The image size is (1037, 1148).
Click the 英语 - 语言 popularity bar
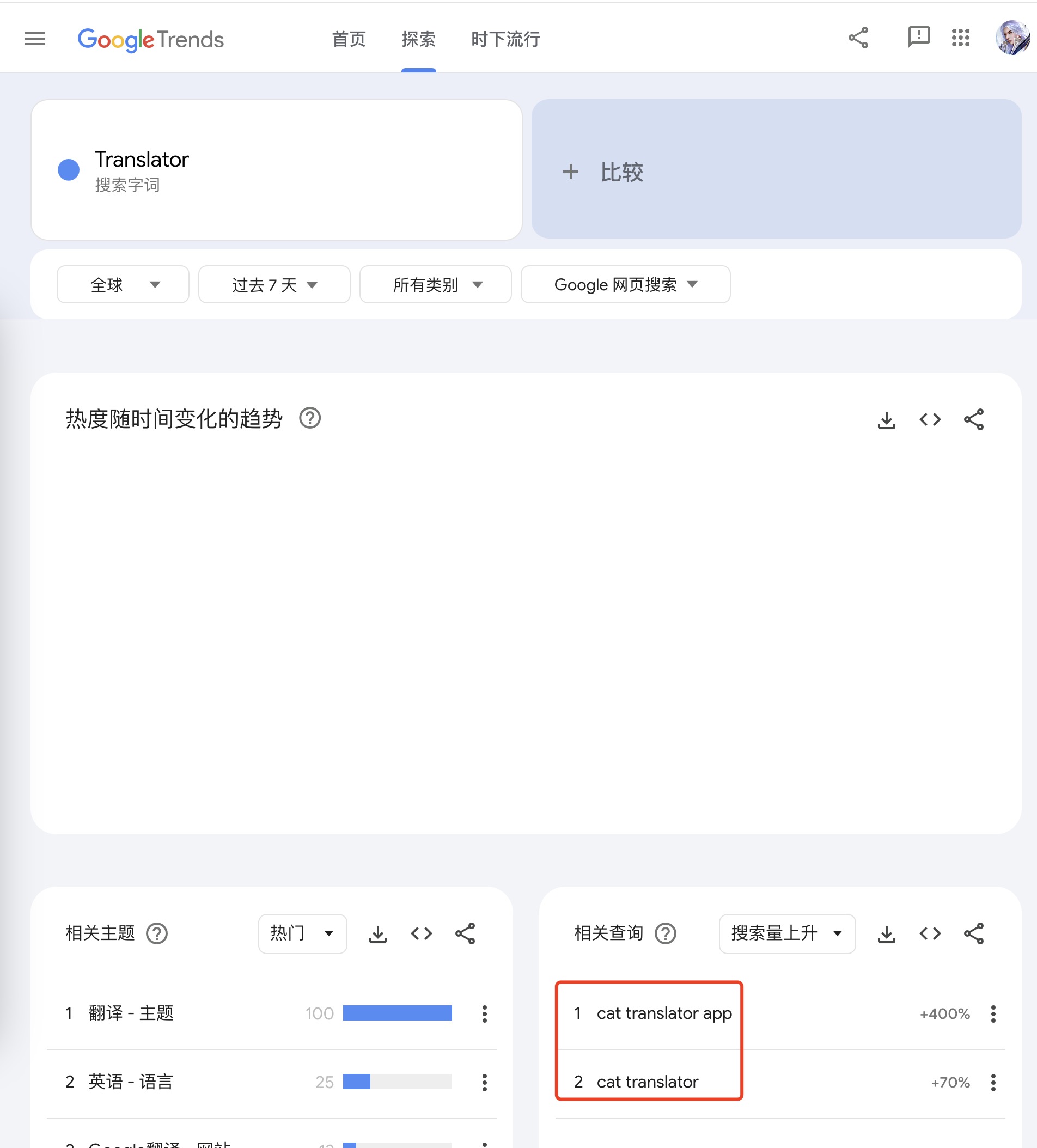pyautogui.click(x=398, y=1082)
